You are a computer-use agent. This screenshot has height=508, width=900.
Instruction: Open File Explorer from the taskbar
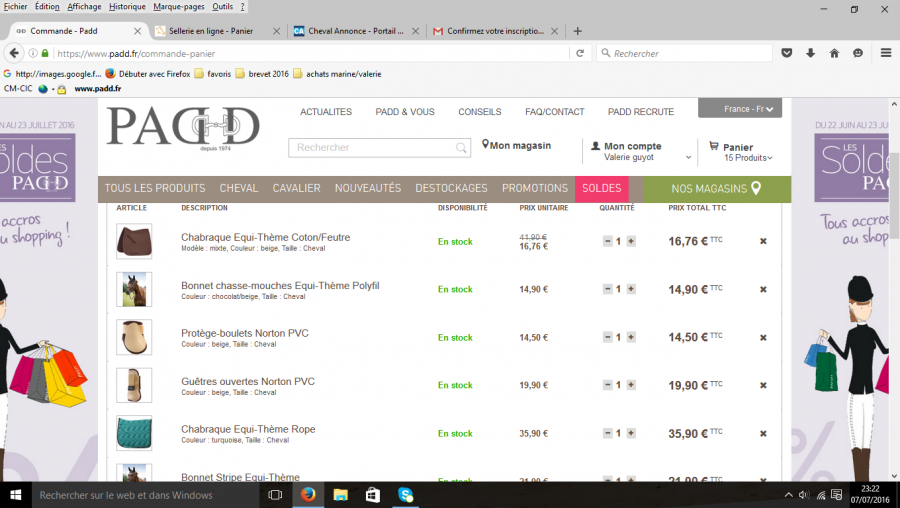[340, 495]
